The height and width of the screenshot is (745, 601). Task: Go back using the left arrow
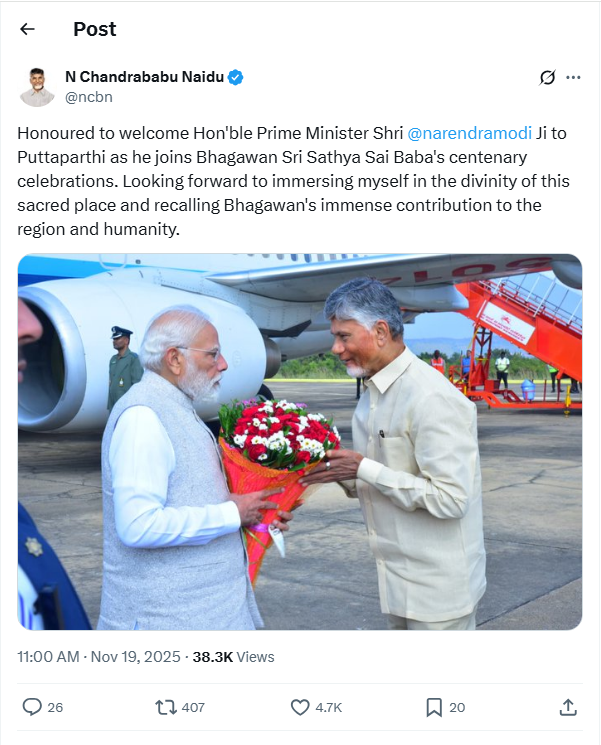pyautogui.click(x=28, y=29)
